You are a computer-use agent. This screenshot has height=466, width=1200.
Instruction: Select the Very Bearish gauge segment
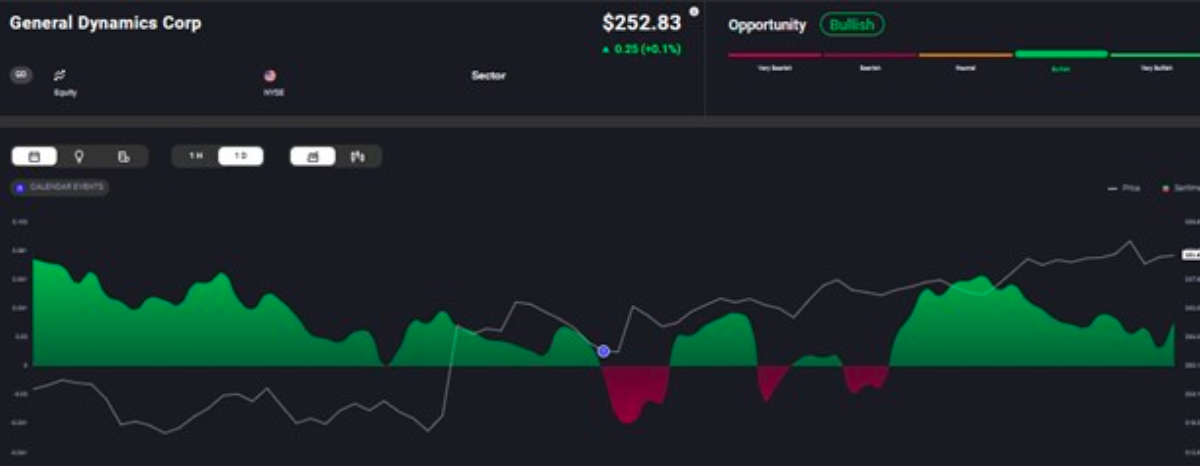774,55
